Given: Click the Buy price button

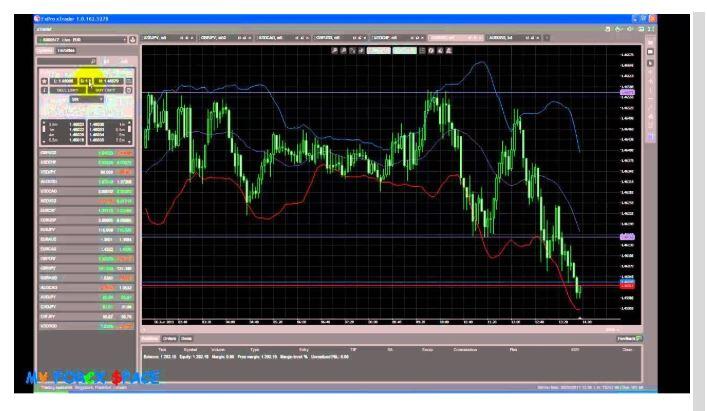Looking at the screenshot, I should [108, 81].
